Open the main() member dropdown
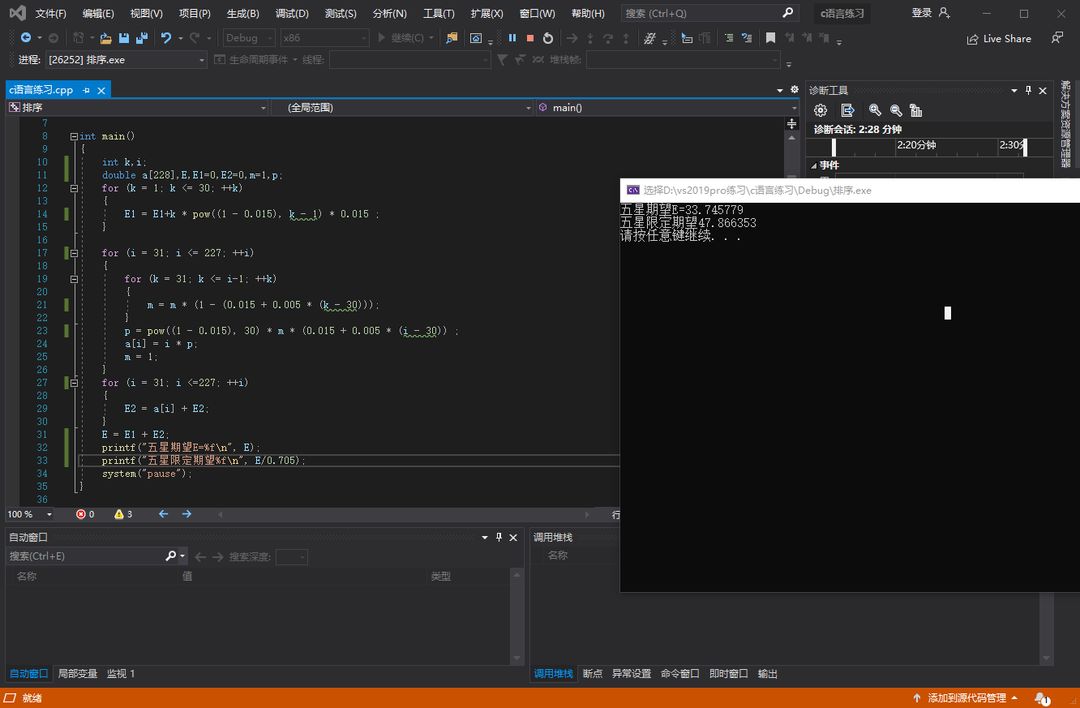The image size is (1080, 708). coord(668,107)
